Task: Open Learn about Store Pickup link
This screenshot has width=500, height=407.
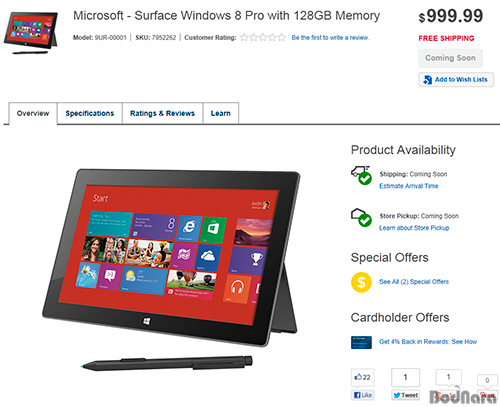Action: pos(414,228)
